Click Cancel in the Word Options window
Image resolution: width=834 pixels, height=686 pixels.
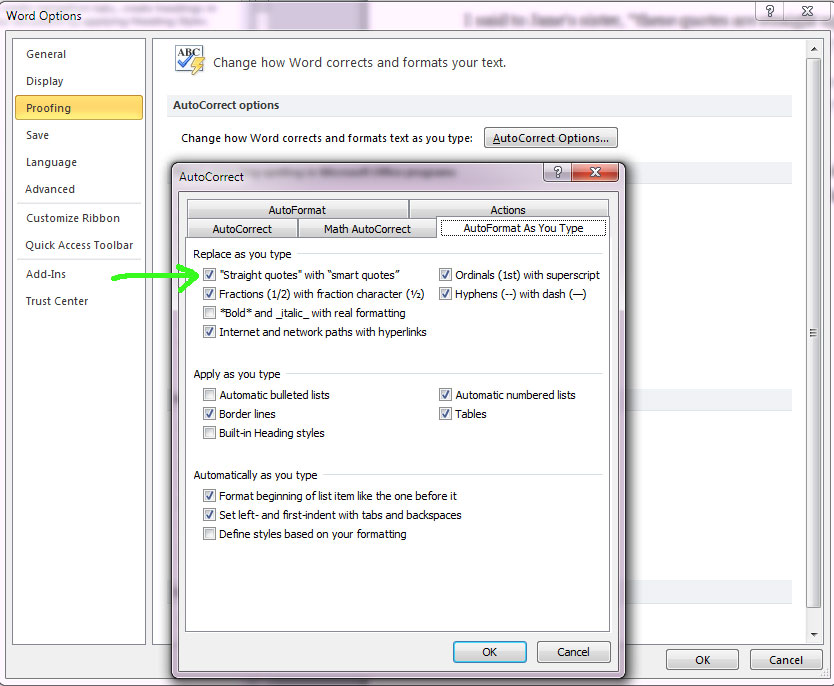(x=786, y=660)
